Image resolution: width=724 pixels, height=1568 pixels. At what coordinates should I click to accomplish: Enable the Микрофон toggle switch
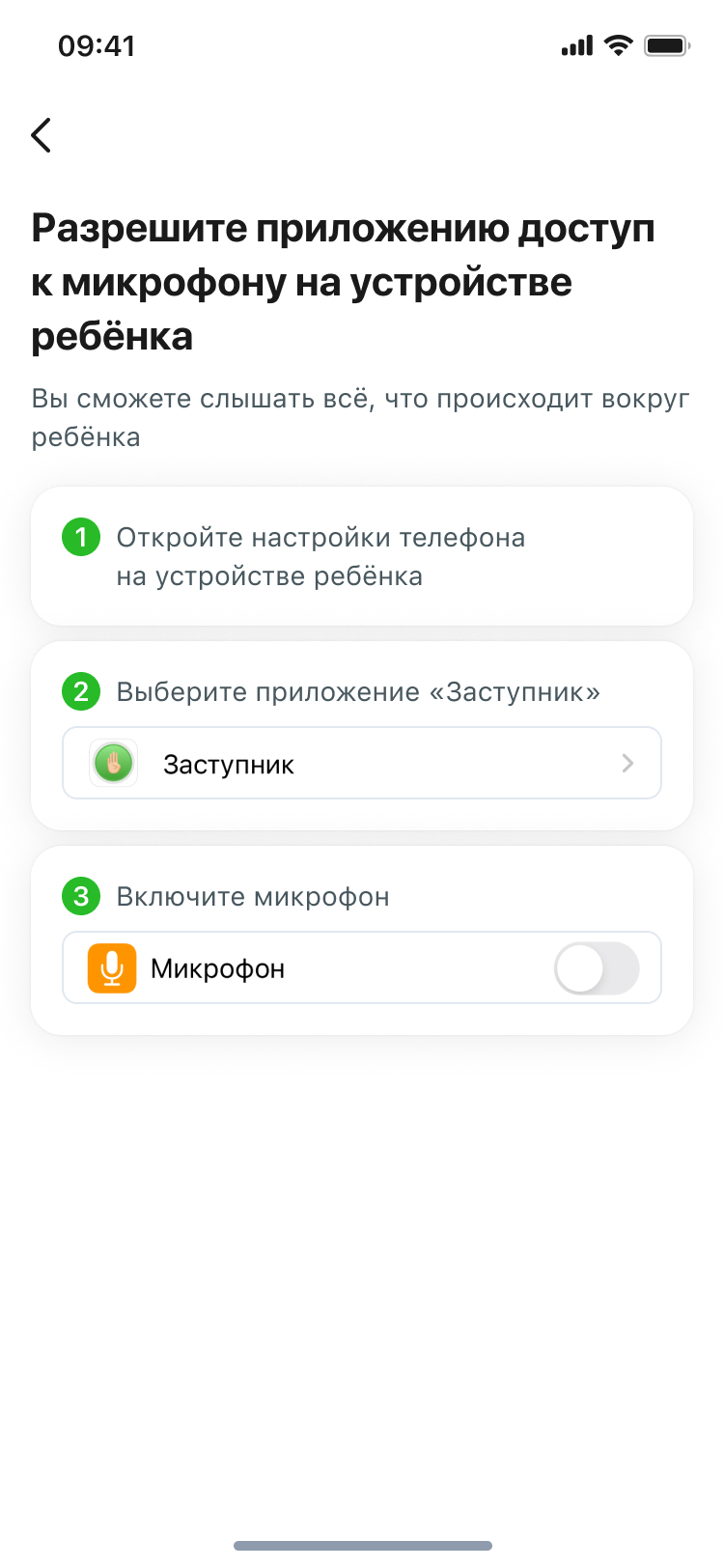[597, 968]
